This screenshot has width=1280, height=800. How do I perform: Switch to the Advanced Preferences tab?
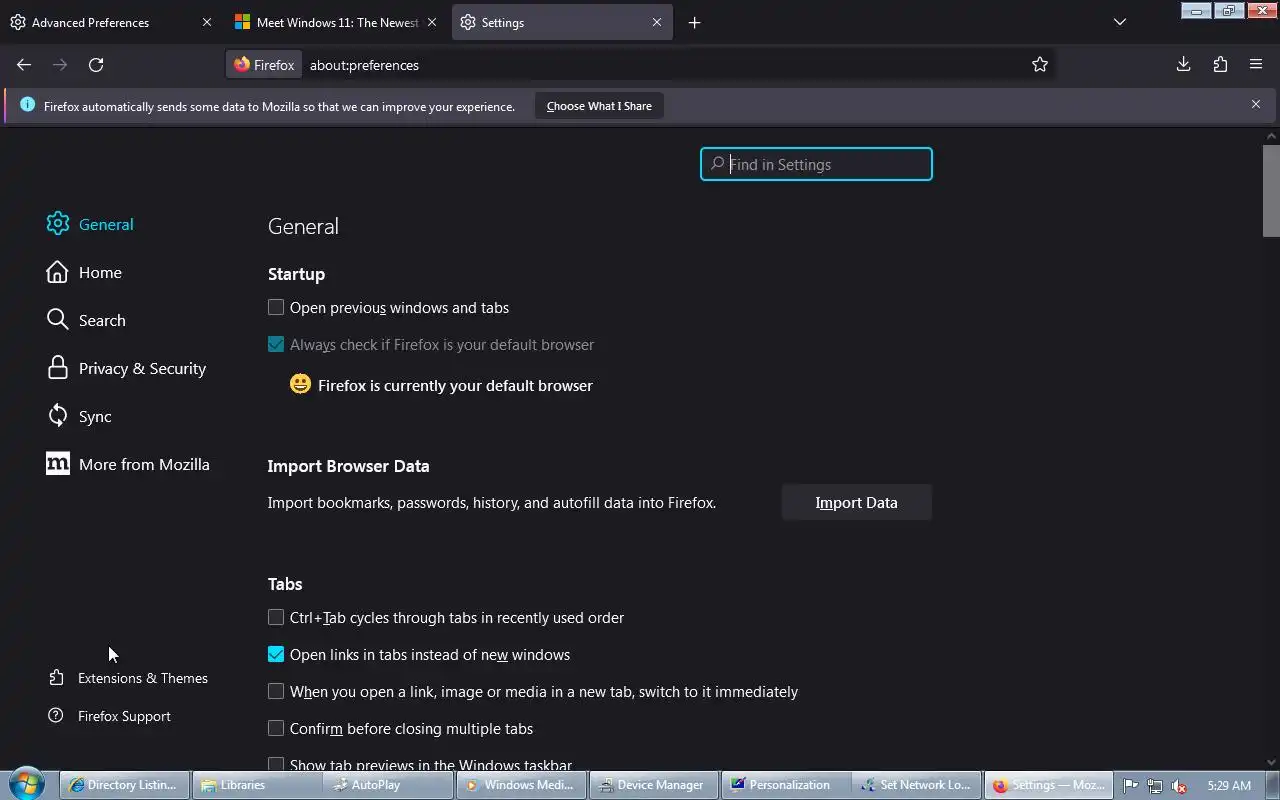coord(112,22)
